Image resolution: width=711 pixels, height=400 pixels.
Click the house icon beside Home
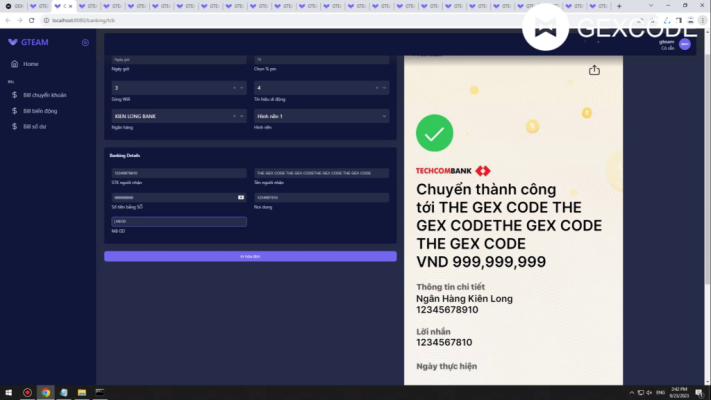click(15, 64)
